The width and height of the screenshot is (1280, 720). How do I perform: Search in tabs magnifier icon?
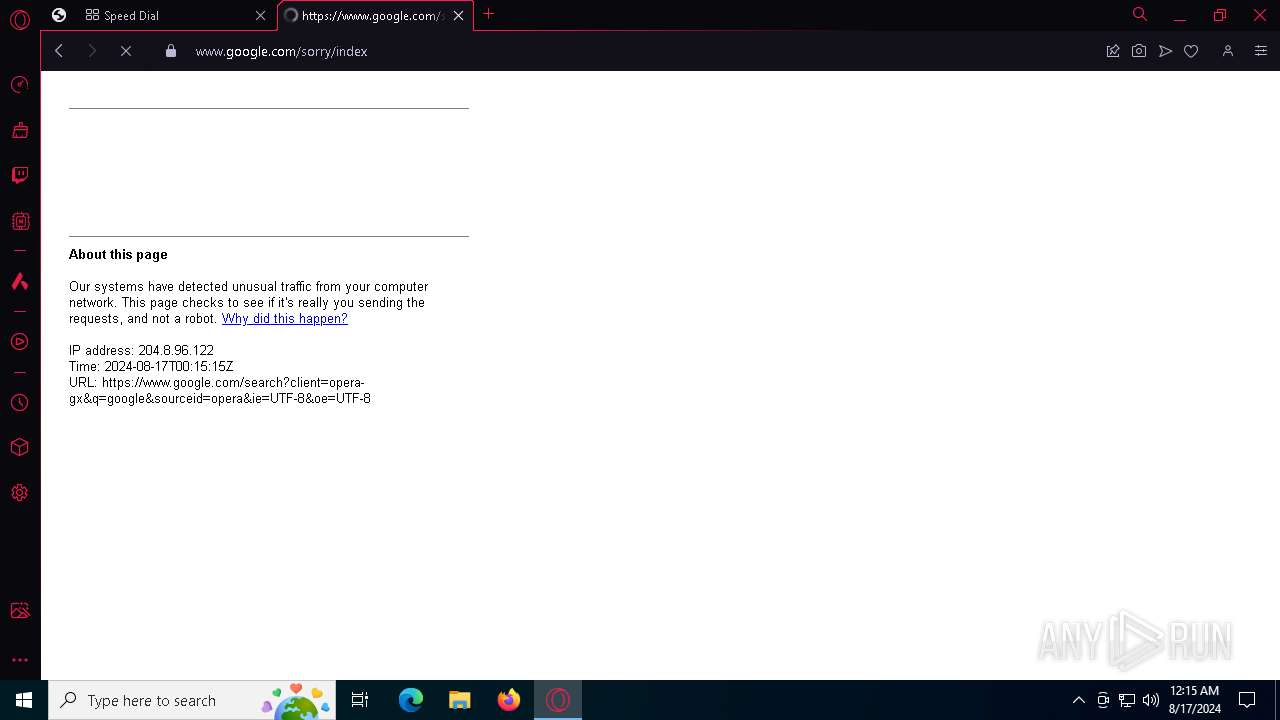1139,15
